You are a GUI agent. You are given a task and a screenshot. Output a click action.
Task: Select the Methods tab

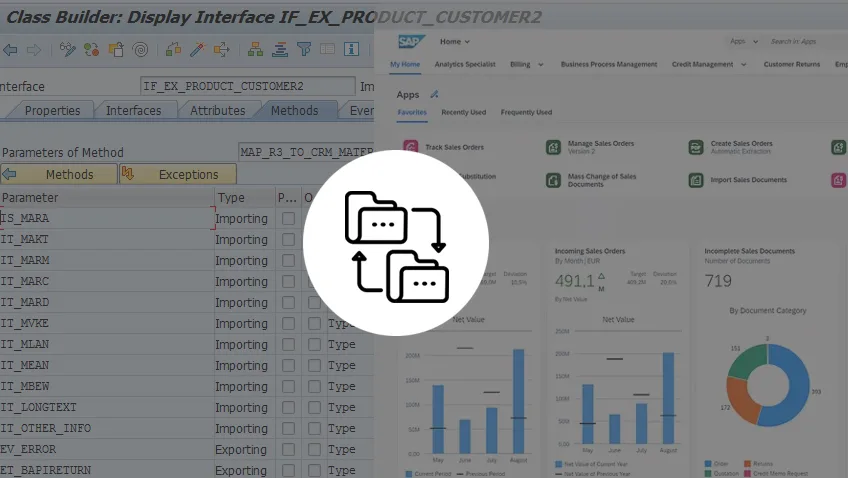[295, 110]
